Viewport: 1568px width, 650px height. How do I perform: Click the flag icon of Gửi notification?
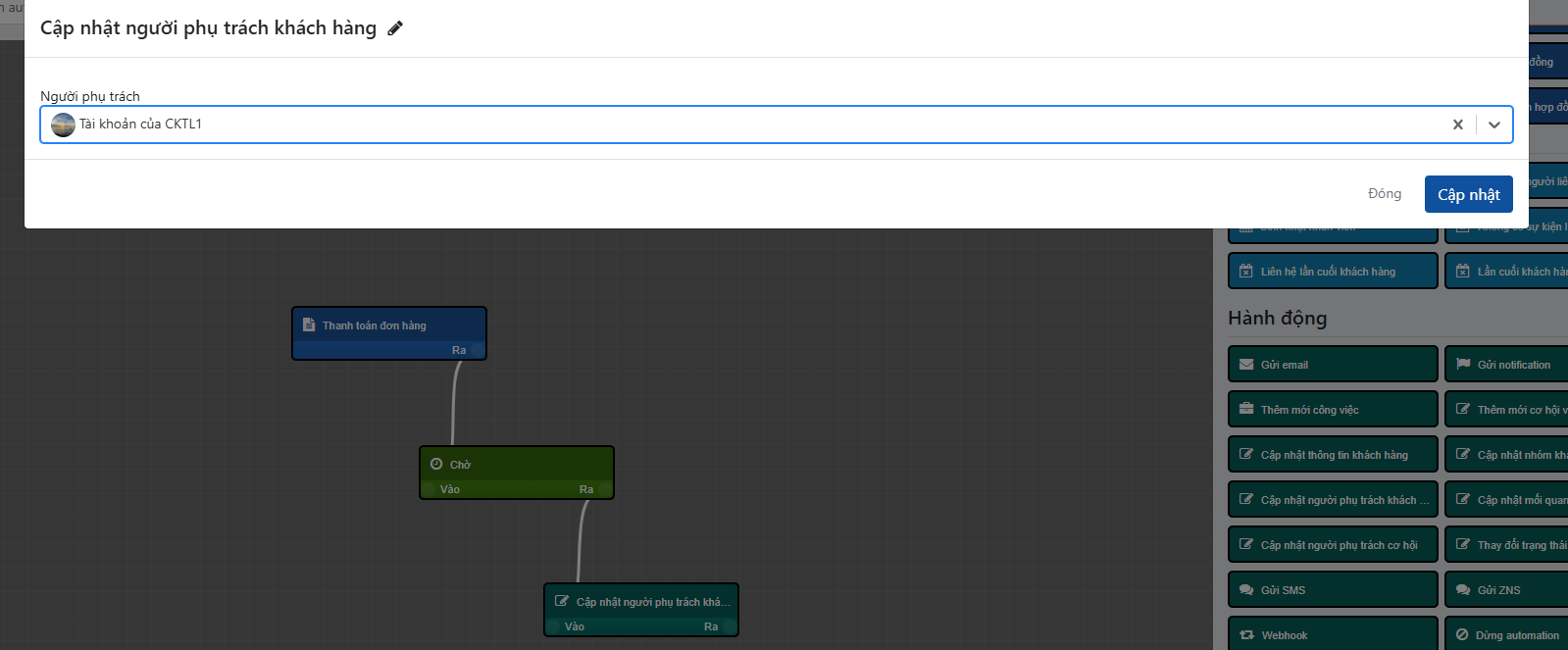1463,365
